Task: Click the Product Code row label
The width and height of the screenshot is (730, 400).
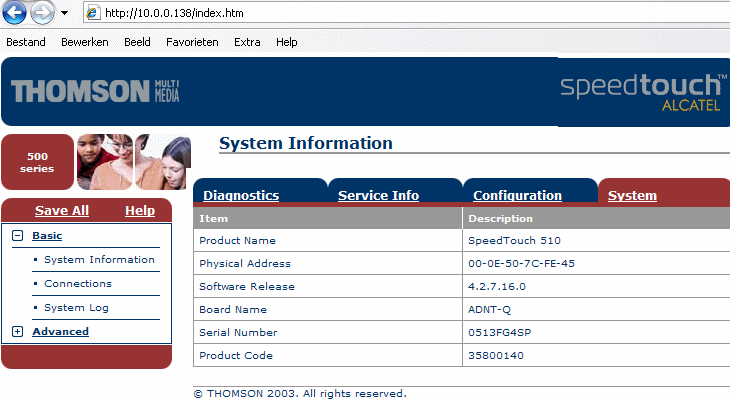Action: tap(236, 355)
